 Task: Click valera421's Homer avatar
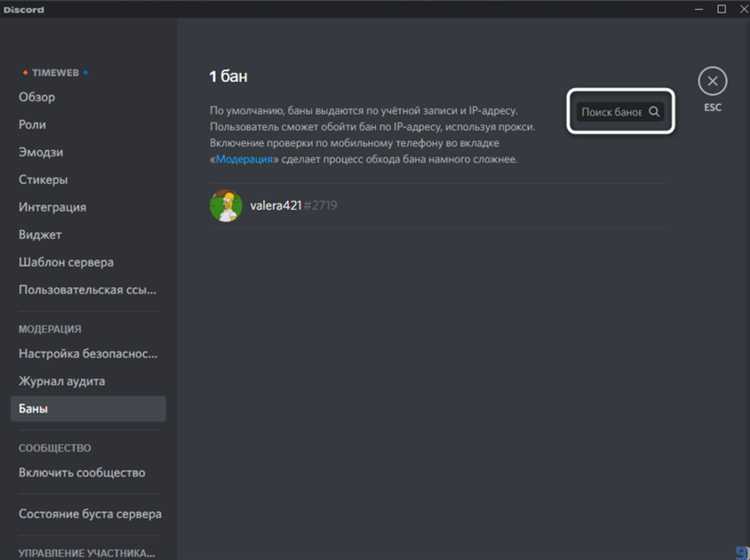(226, 206)
